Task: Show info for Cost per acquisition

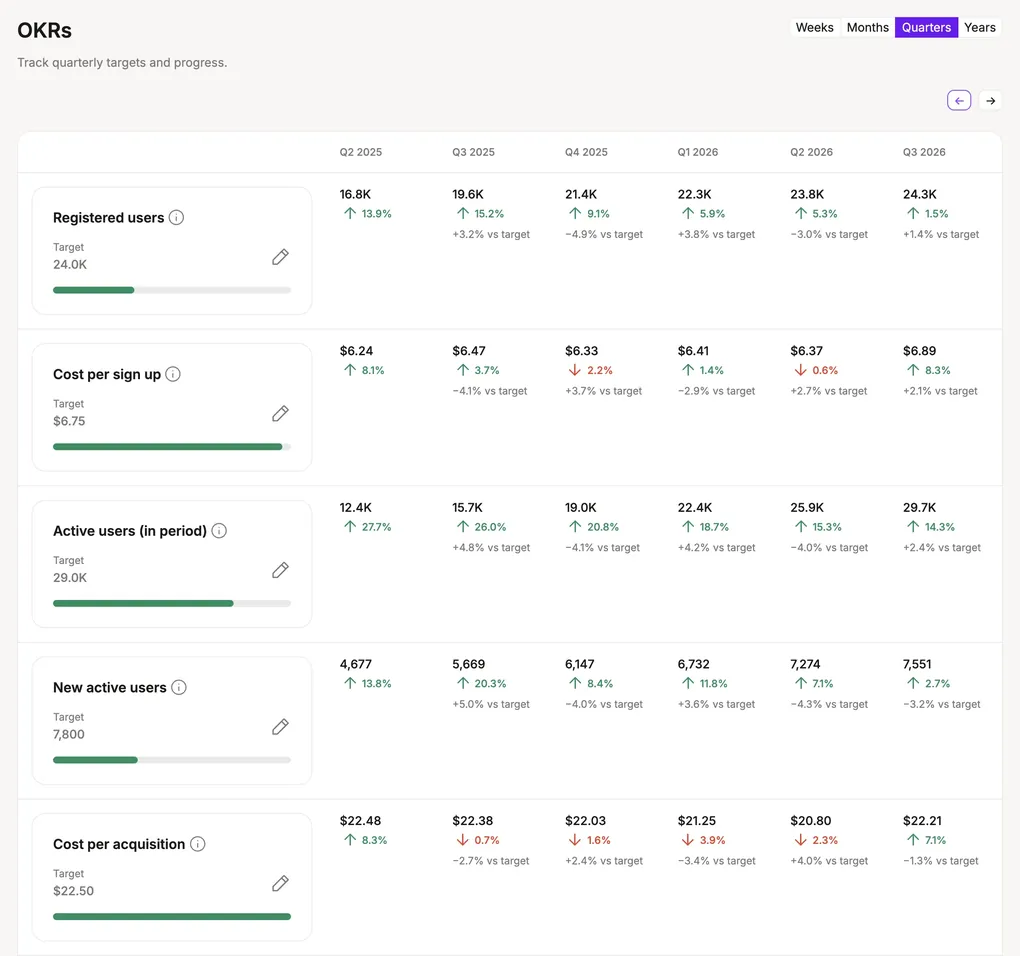Action: [198, 844]
